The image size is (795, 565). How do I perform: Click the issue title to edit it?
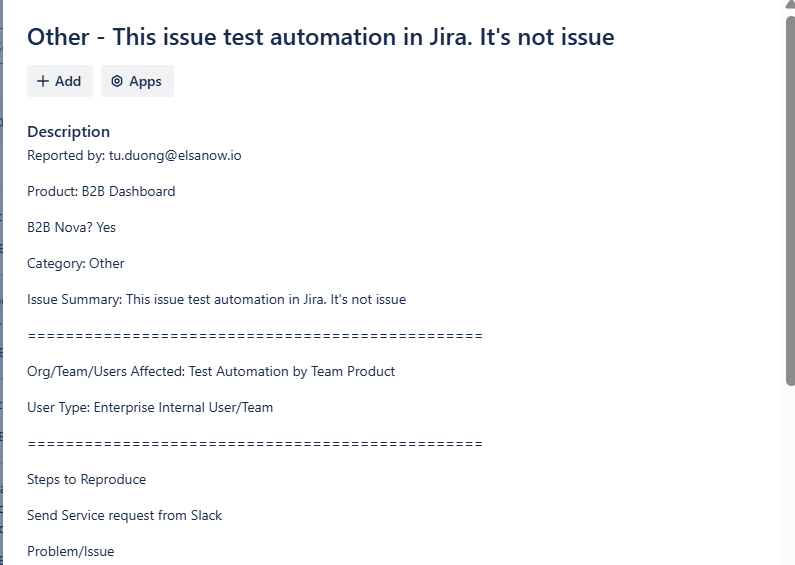click(320, 37)
